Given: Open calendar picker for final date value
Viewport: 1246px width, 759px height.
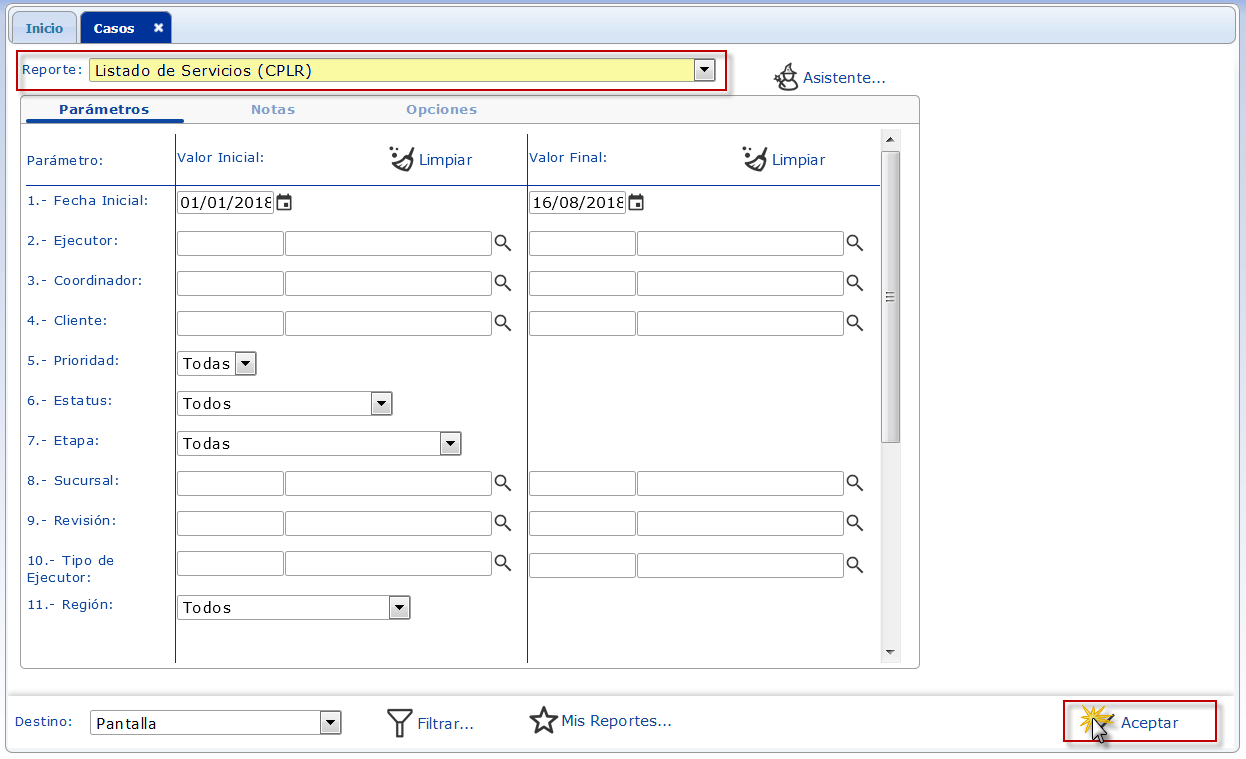Looking at the screenshot, I should 636,203.
